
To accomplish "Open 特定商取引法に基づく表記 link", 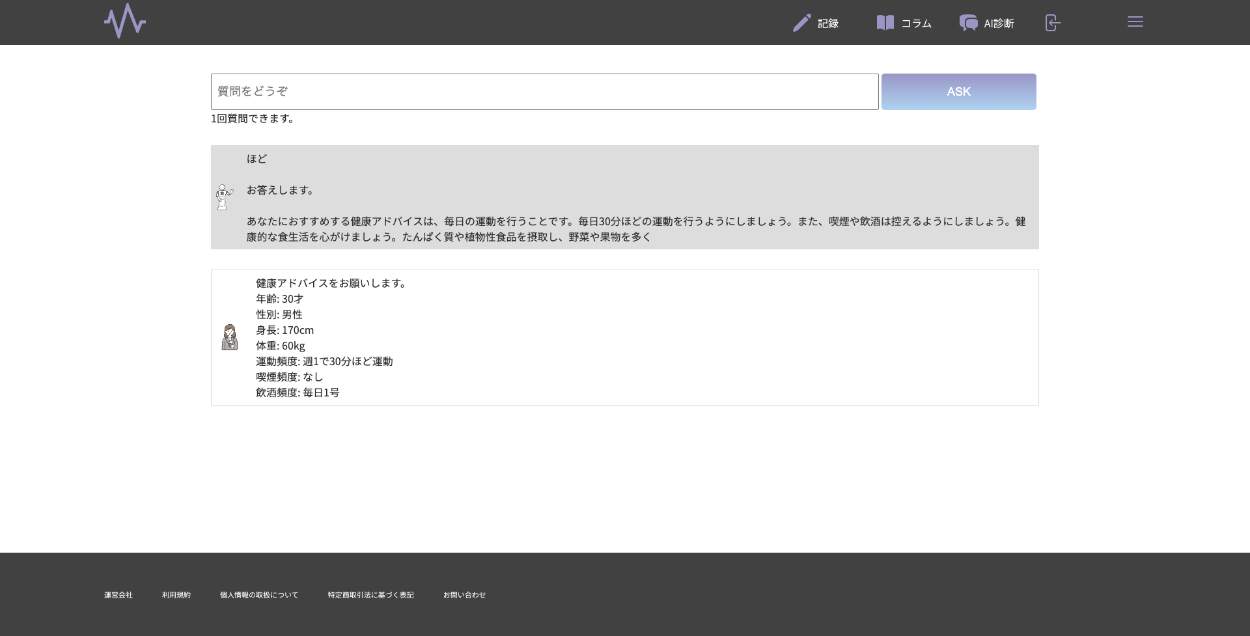I will point(370,595).
